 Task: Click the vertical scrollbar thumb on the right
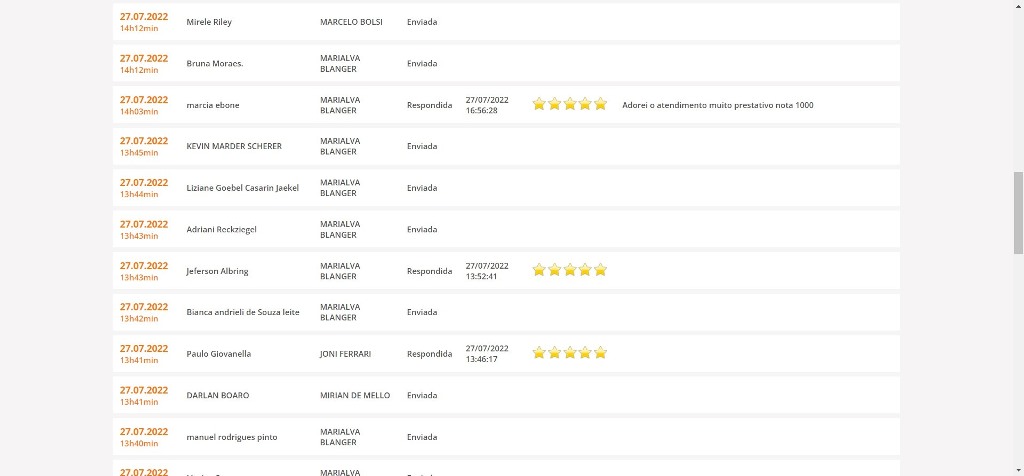coord(1018,212)
